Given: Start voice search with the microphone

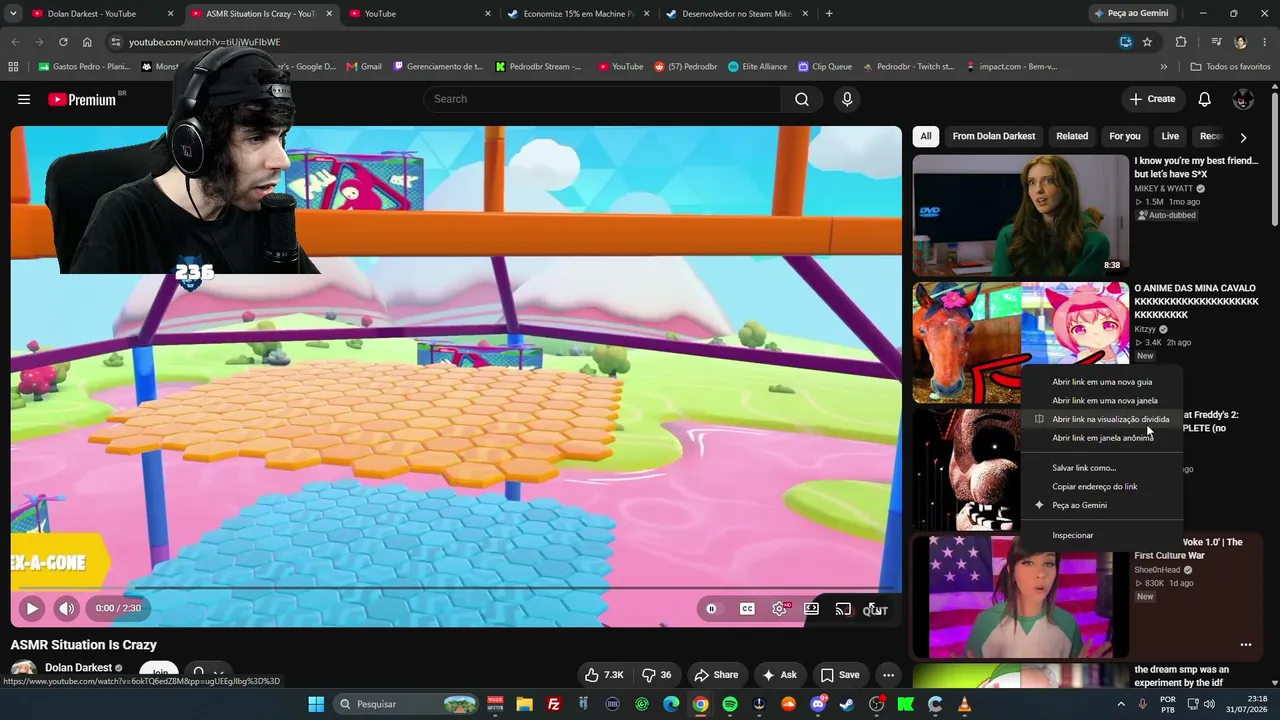Looking at the screenshot, I should [x=847, y=99].
